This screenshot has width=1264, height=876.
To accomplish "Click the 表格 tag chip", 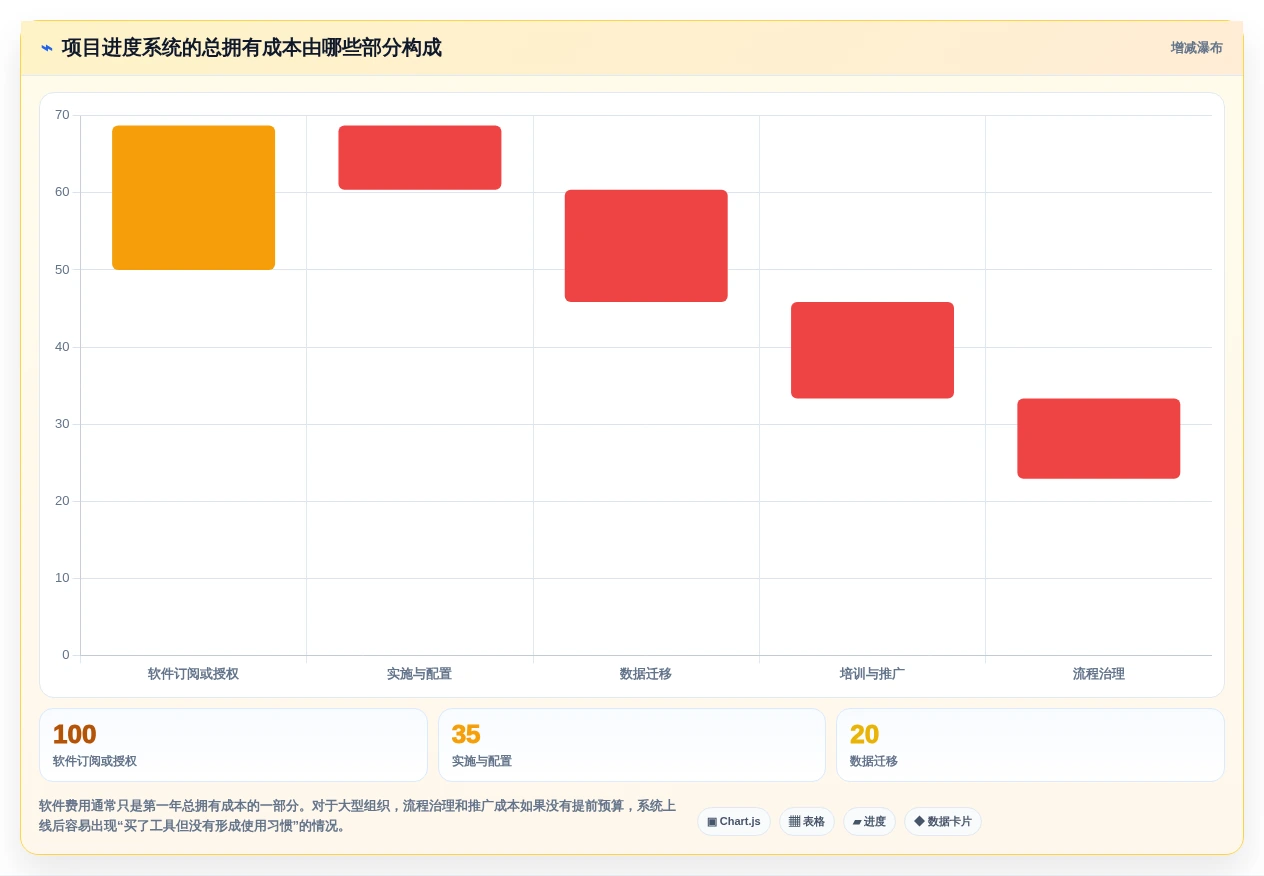I will click(x=807, y=822).
